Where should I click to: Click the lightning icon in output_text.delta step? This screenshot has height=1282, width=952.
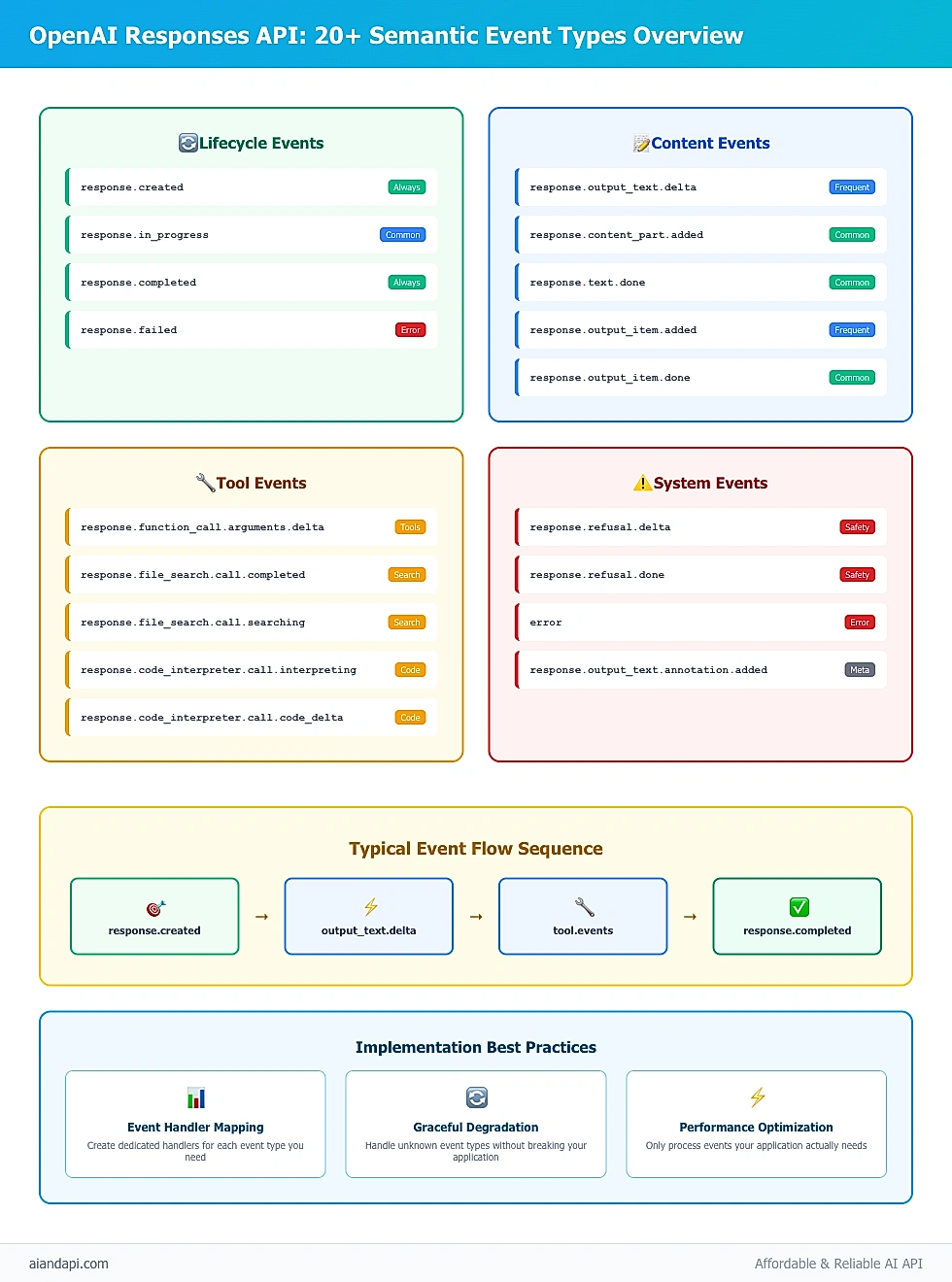tap(370, 907)
